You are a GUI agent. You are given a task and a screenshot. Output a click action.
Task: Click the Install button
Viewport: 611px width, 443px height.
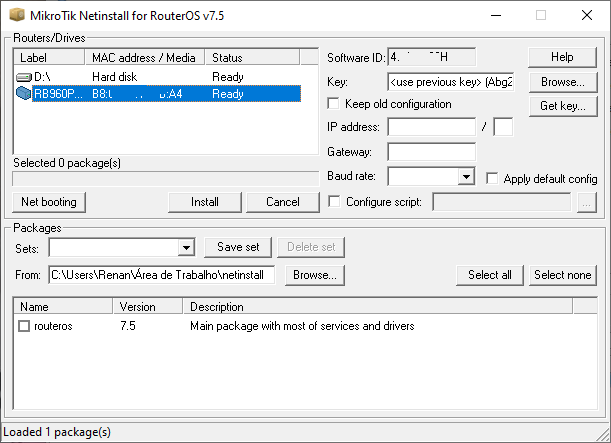tap(205, 202)
